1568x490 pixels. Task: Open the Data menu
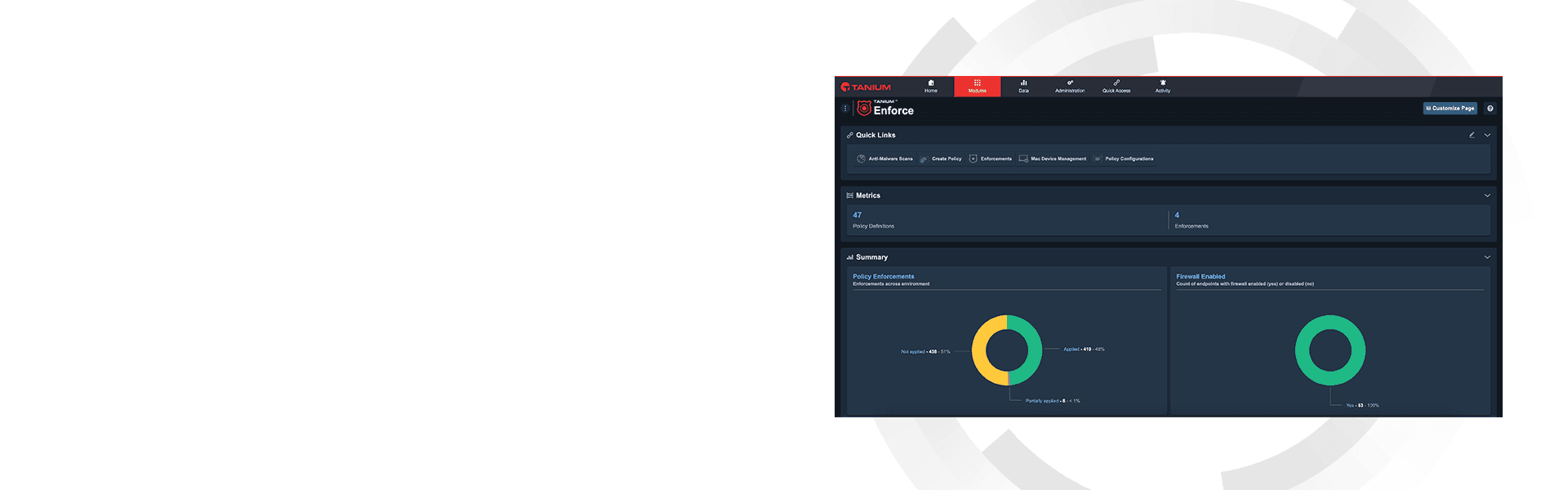tap(1023, 87)
